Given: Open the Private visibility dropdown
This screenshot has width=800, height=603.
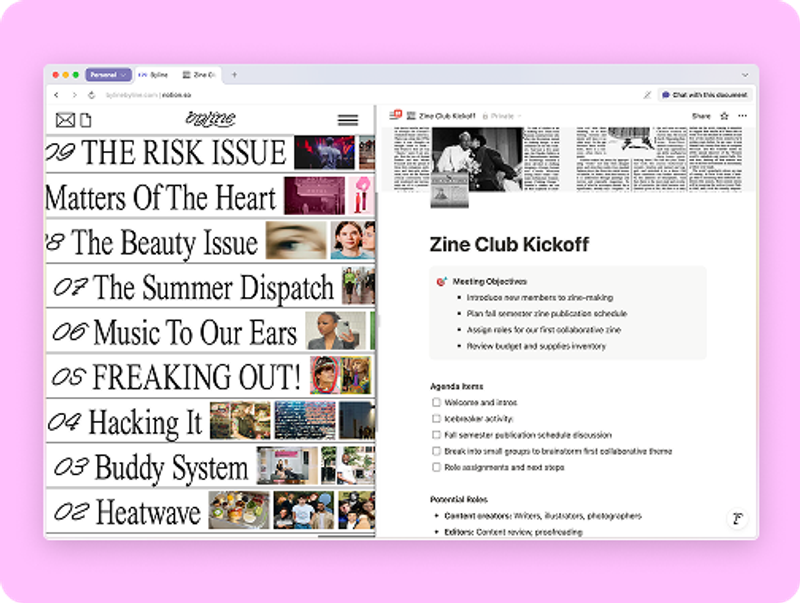Looking at the screenshot, I should tap(502, 116).
